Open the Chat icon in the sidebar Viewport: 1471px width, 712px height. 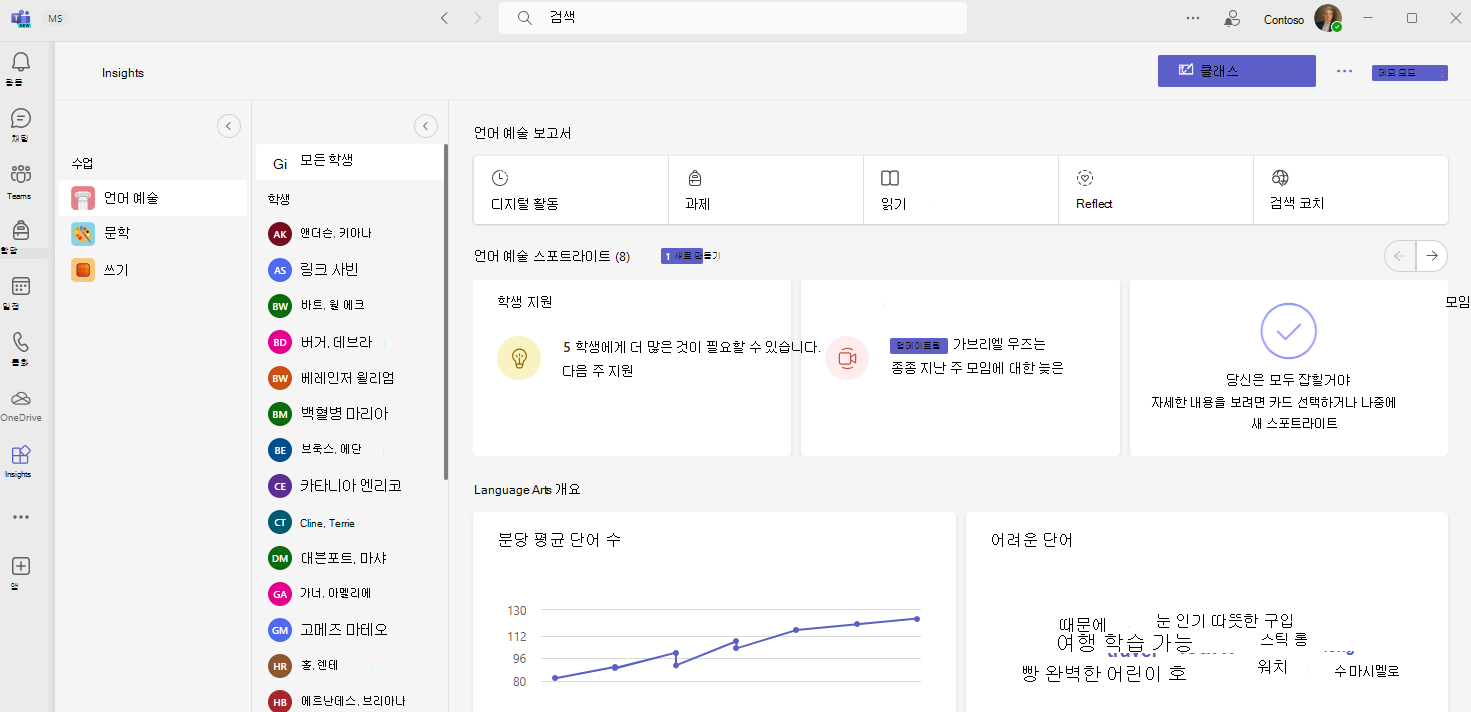click(20, 118)
